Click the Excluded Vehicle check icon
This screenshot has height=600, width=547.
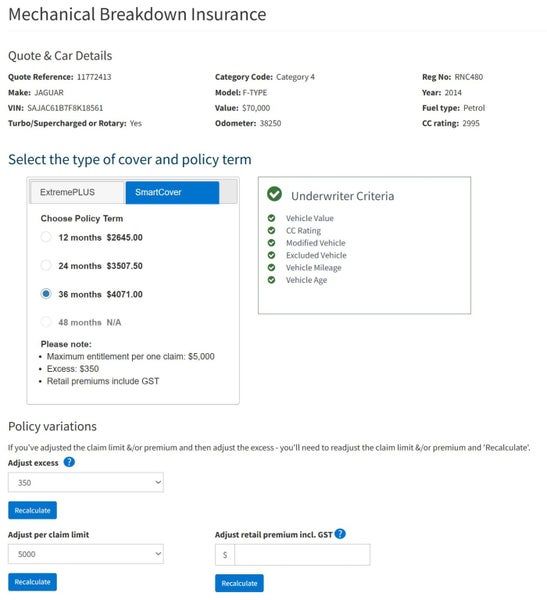pos(271,255)
